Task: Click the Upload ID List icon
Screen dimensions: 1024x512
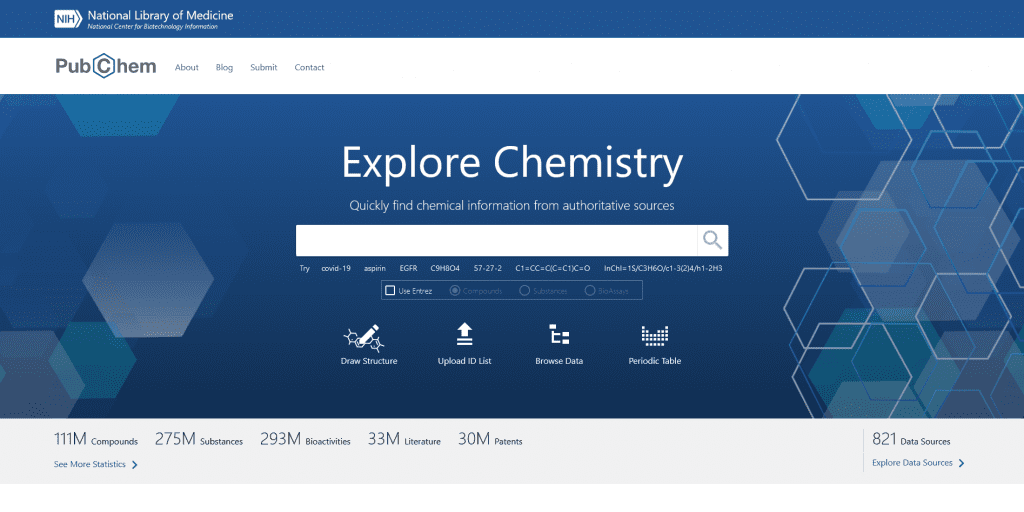Action: (464, 334)
